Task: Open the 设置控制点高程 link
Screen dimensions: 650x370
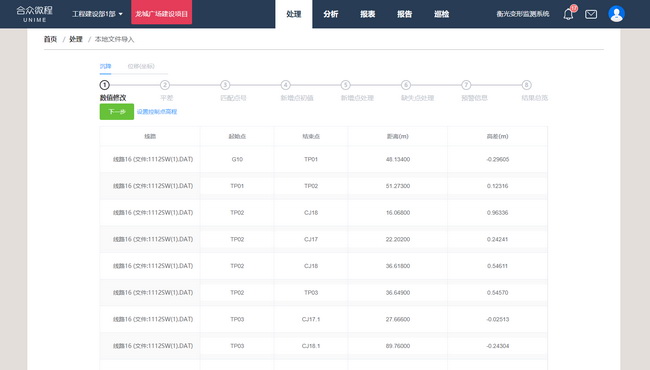Action: tap(157, 112)
